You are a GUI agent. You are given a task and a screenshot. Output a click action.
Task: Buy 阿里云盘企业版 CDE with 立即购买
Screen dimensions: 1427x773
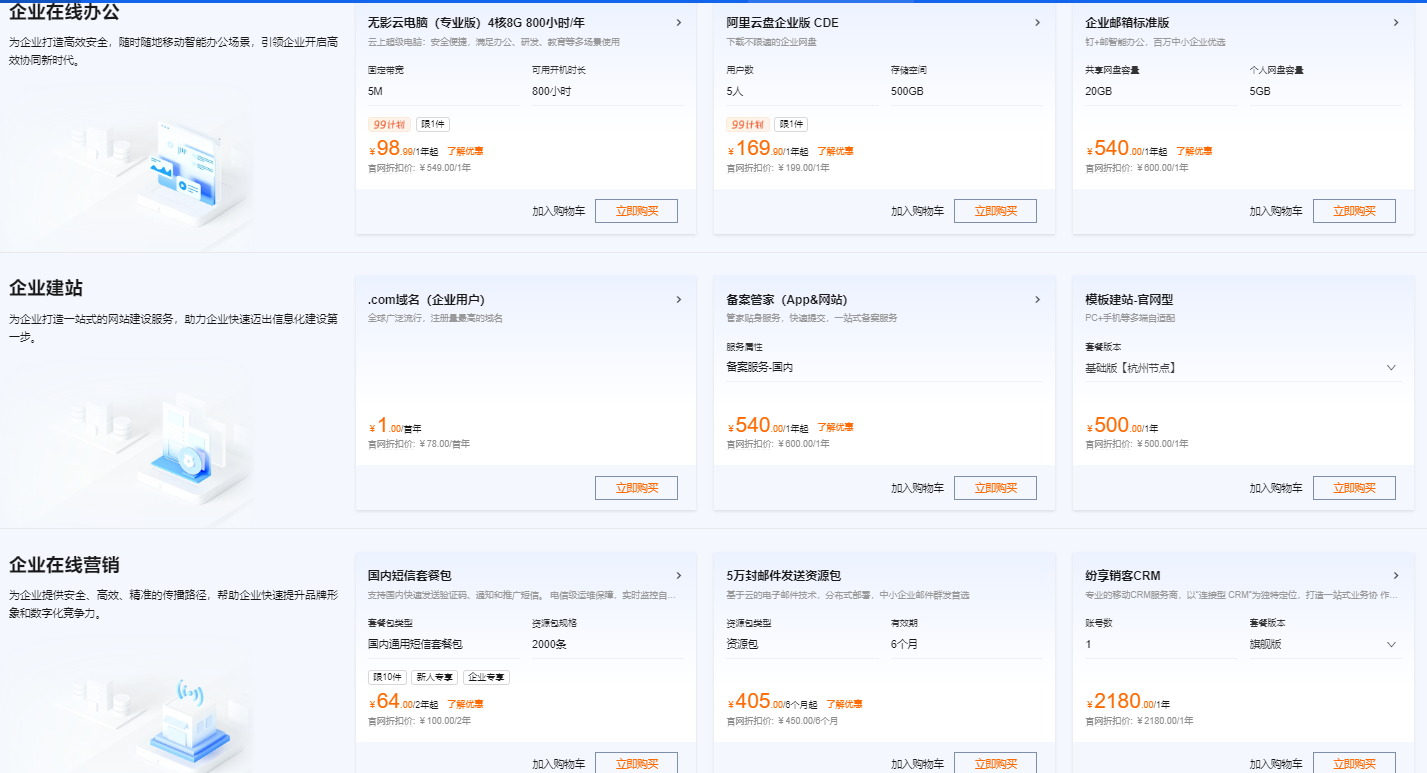click(995, 211)
